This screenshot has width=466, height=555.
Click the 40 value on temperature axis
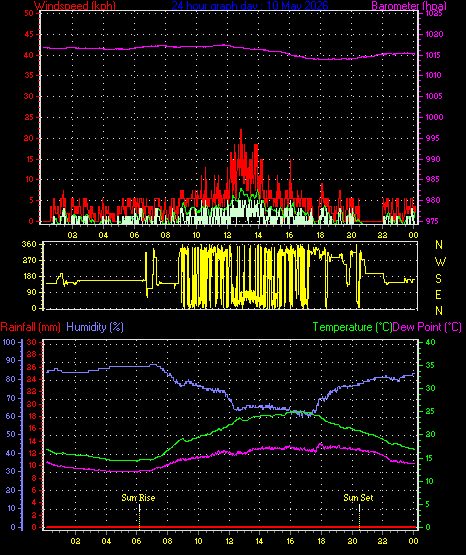click(x=430, y=342)
